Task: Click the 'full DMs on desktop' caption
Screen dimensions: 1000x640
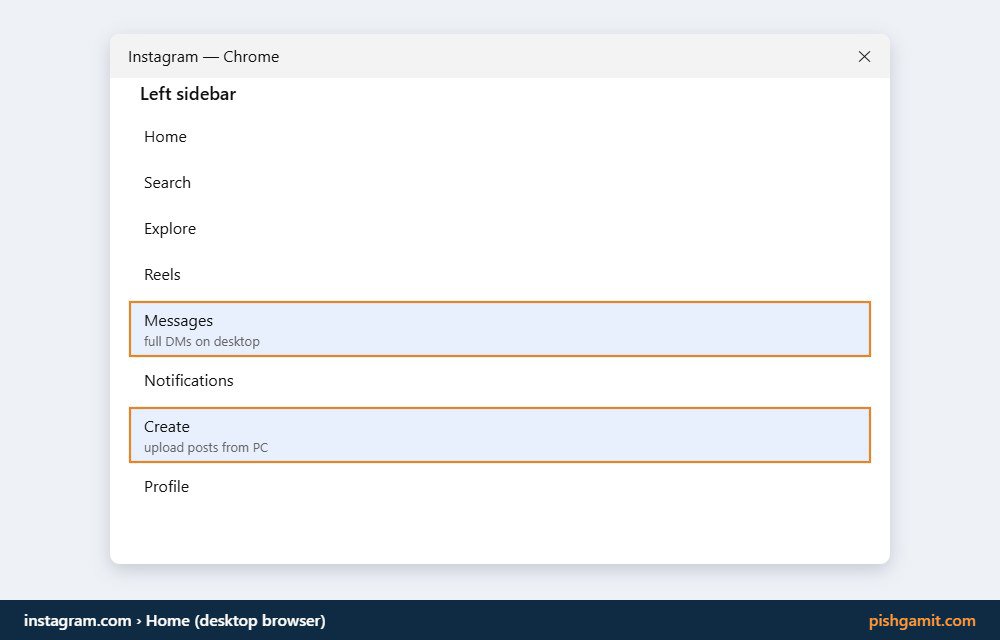Action: click(x=202, y=342)
